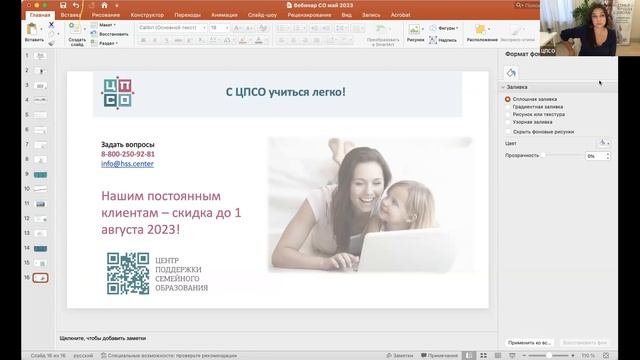Viewport: 640px width, 360px height.
Task: Select slide 9 thumbnail
Action: (x=40, y=175)
